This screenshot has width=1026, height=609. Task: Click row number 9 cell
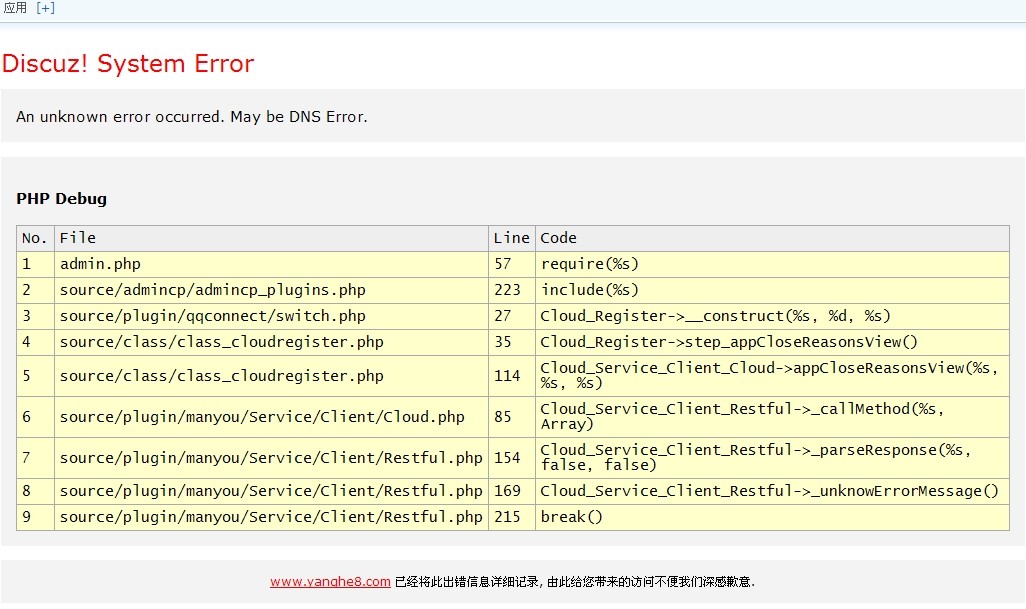pyautogui.click(x=35, y=517)
